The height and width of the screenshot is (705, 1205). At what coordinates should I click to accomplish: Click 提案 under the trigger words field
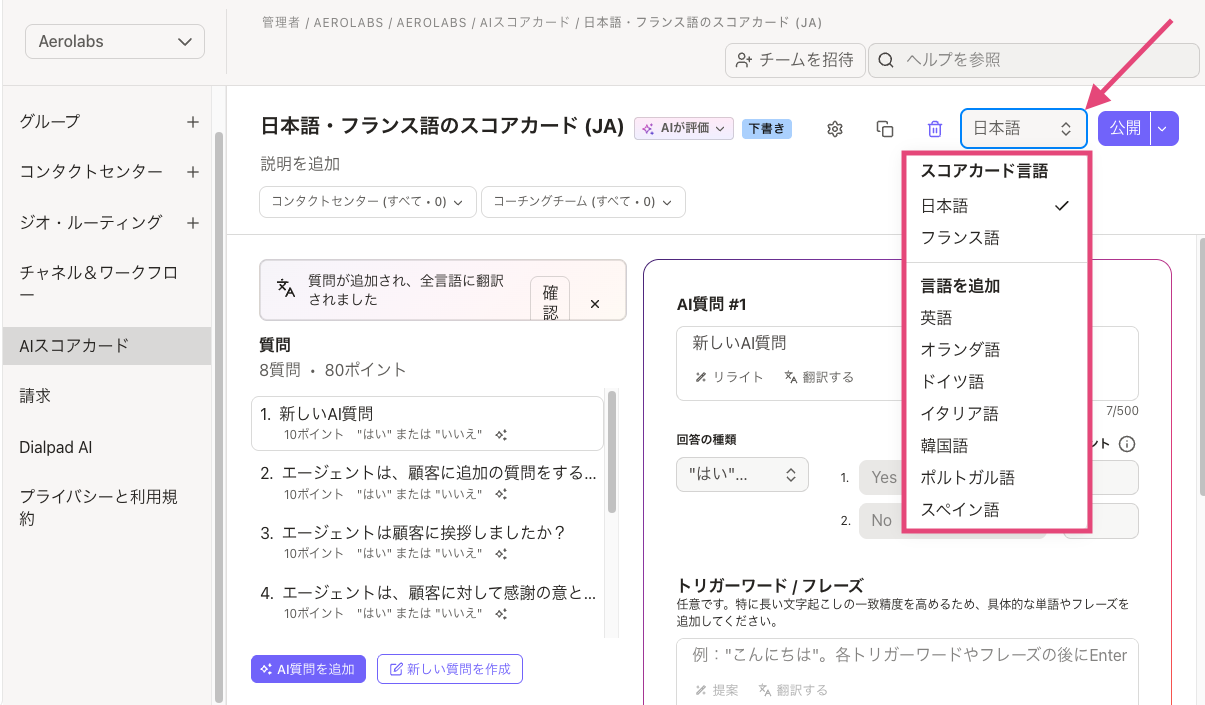[x=717, y=690]
